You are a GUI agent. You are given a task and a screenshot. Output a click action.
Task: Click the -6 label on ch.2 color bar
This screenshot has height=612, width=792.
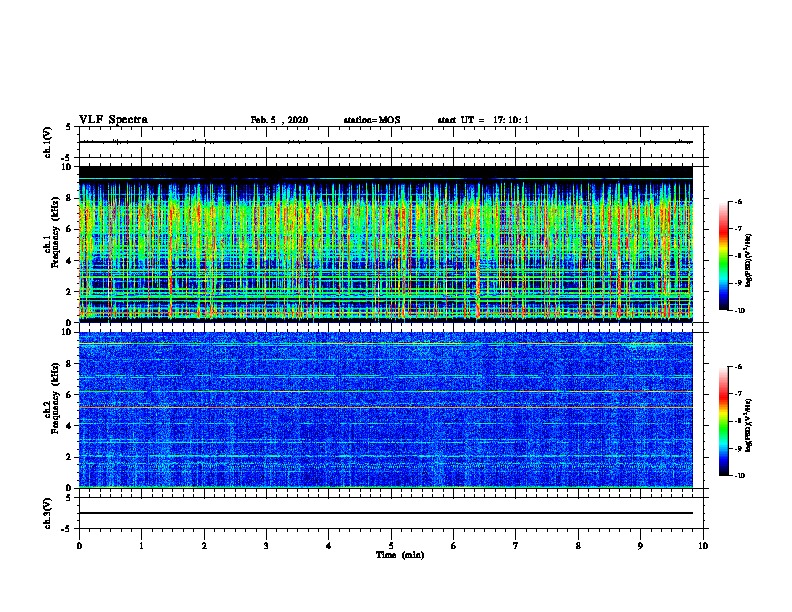pos(737,367)
